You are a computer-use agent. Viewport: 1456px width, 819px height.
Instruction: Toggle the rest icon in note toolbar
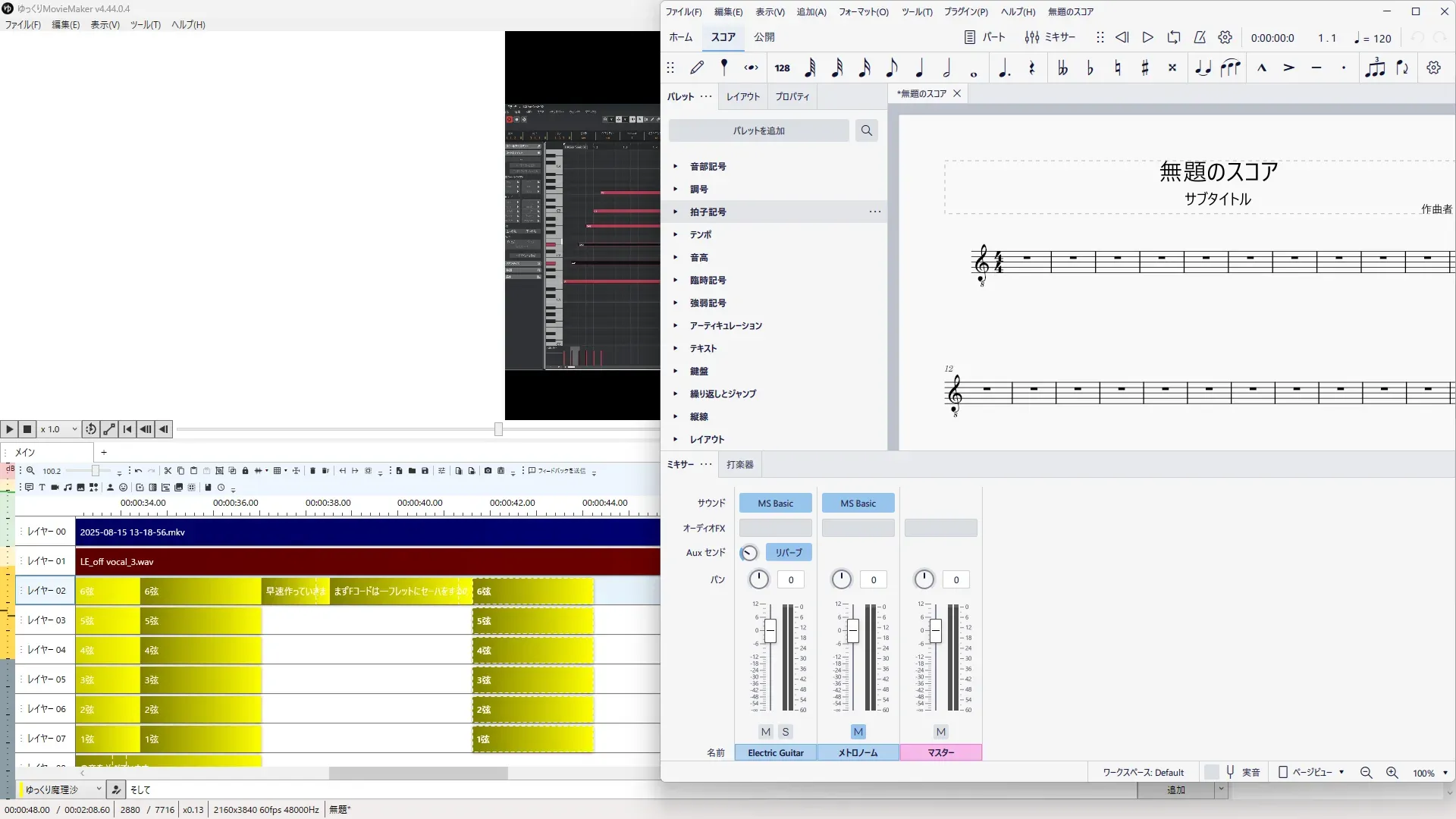pos(1031,68)
